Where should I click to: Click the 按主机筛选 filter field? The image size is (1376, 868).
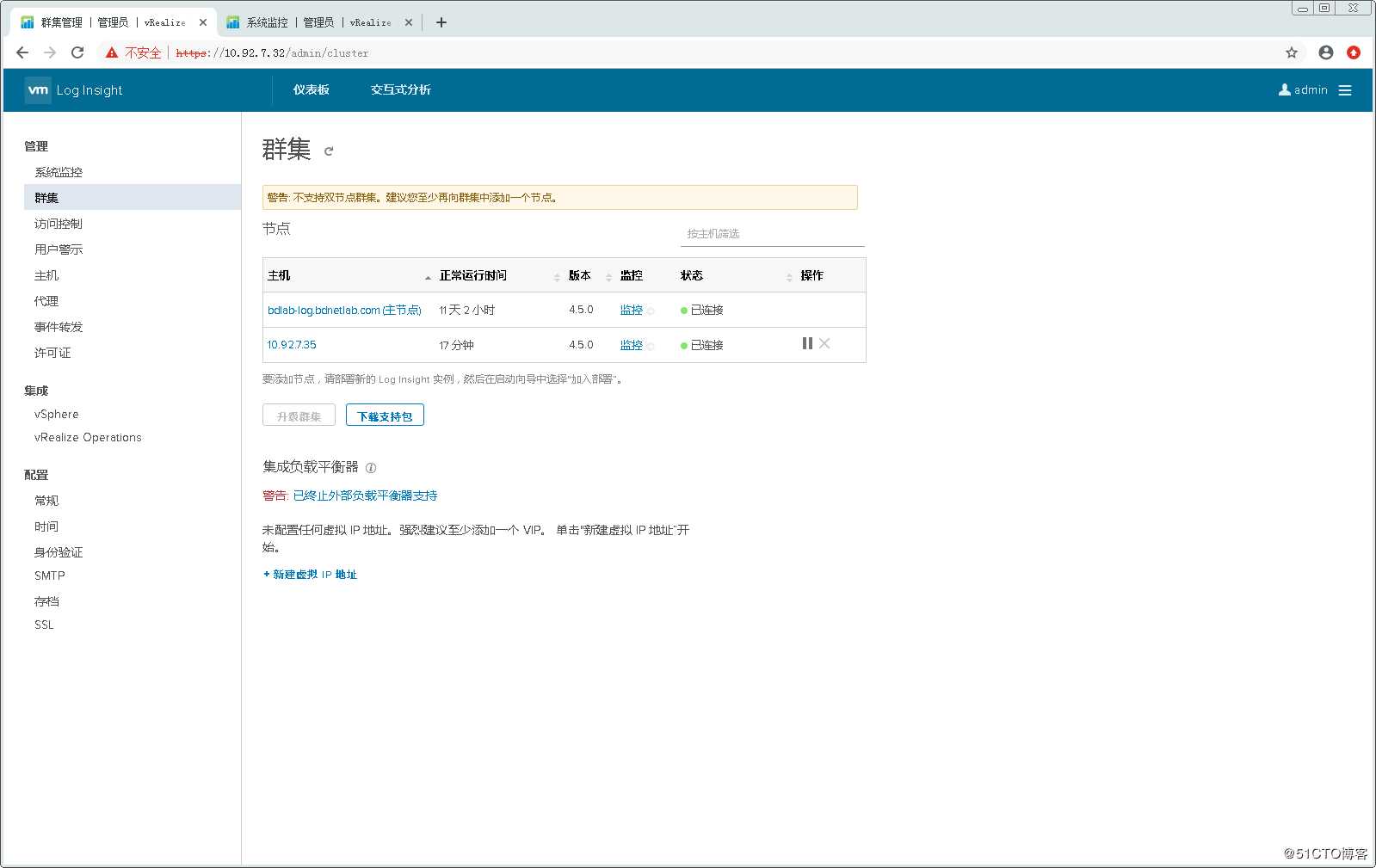click(773, 233)
